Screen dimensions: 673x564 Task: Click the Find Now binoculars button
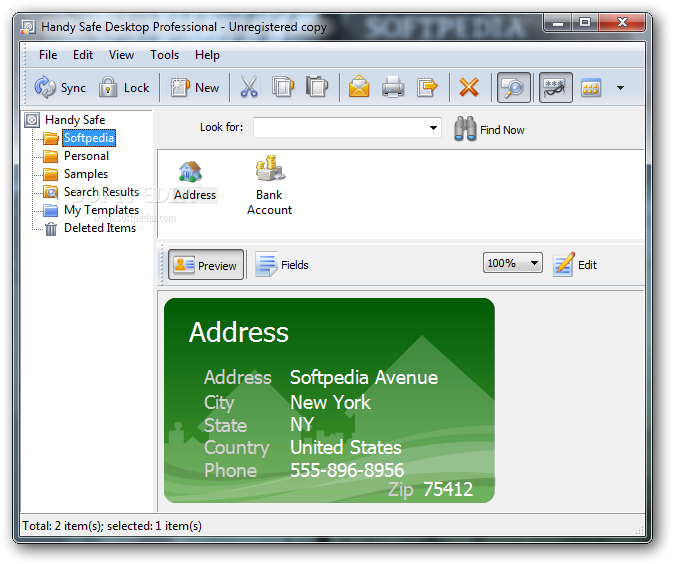pyautogui.click(x=489, y=129)
